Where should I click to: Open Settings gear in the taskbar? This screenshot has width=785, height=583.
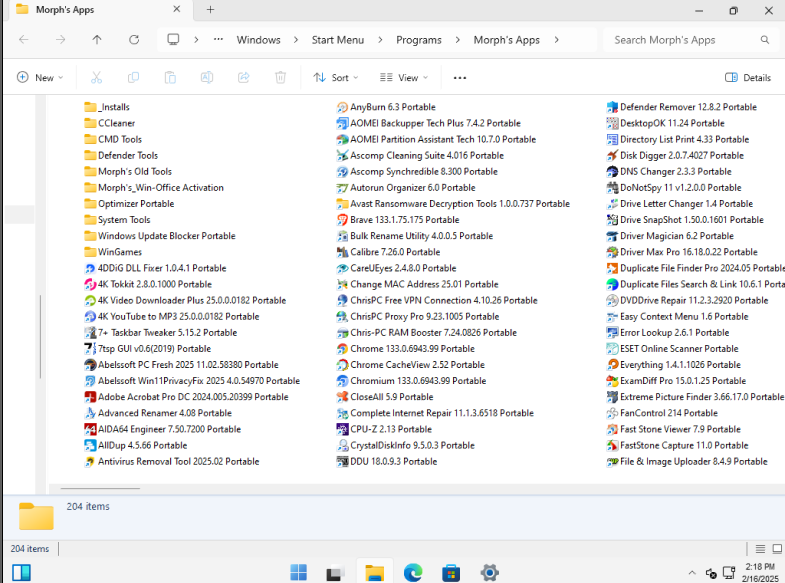pyautogui.click(x=489, y=572)
